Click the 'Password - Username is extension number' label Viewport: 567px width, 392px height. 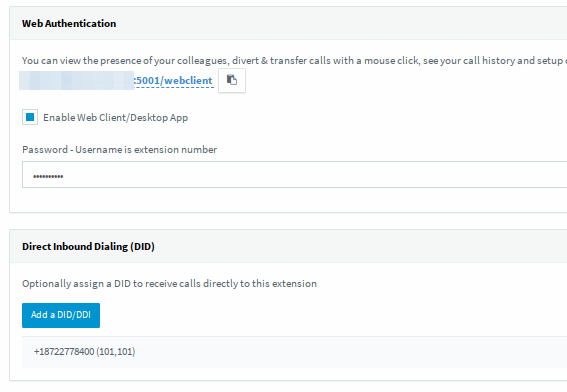click(119, 150)
